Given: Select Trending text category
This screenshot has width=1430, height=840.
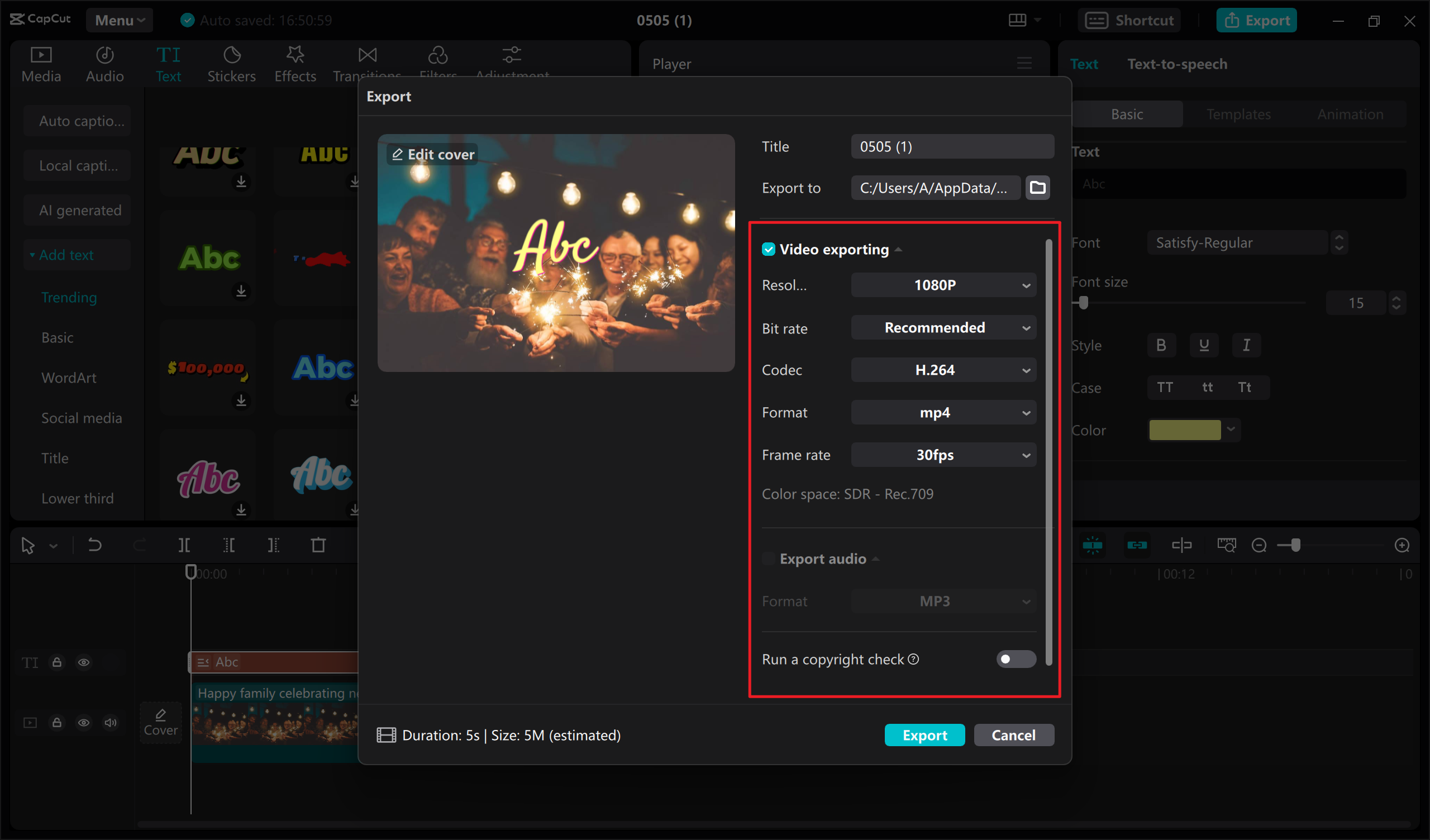Looking at the screenshot, I should pyautogui.click(x=69, y=297).
